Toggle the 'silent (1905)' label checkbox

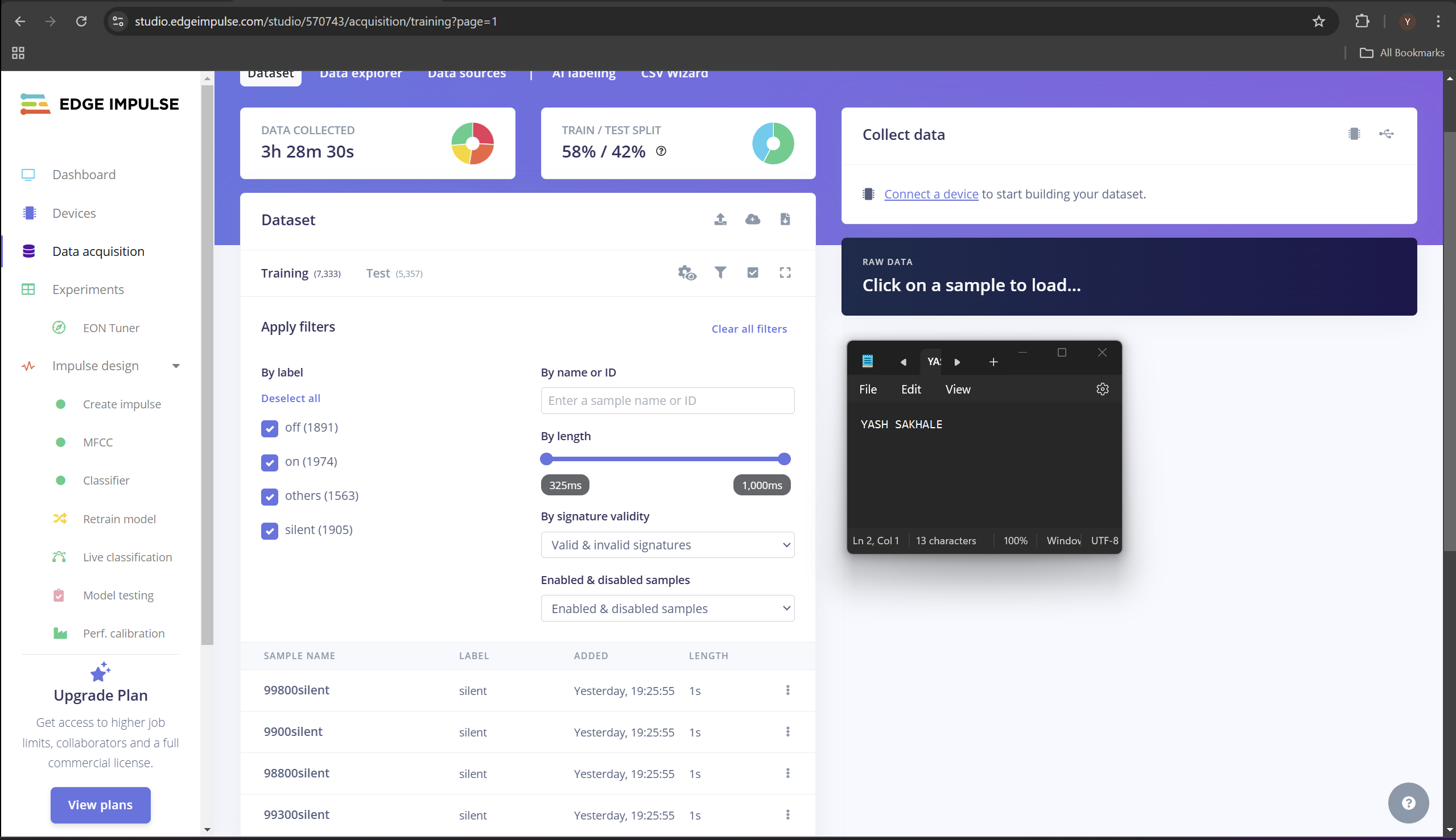(x=270, y=531)
